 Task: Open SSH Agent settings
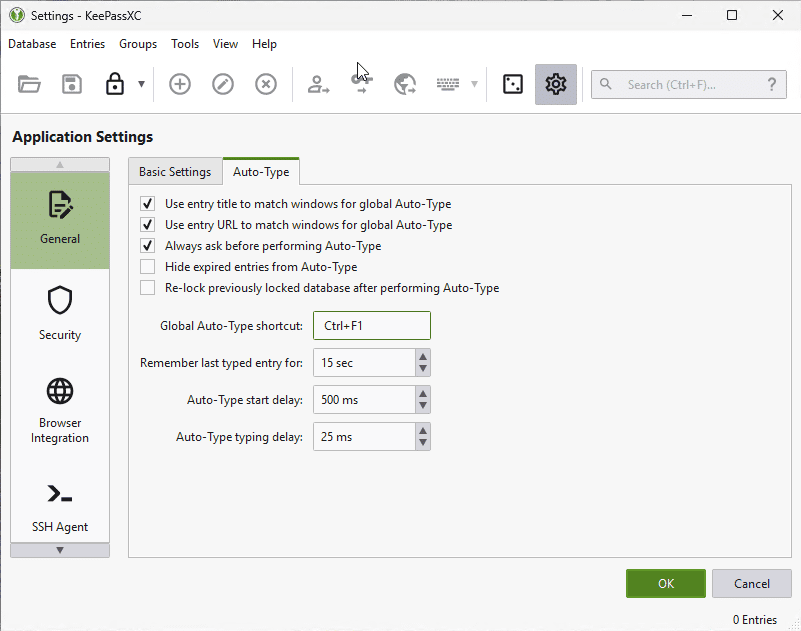pos(60,508)
